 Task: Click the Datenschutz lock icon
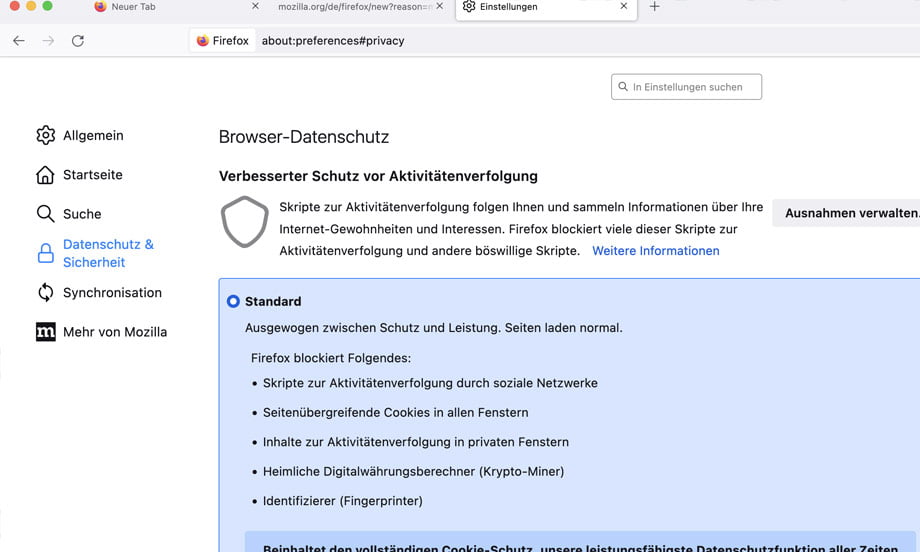click(45, 253)
